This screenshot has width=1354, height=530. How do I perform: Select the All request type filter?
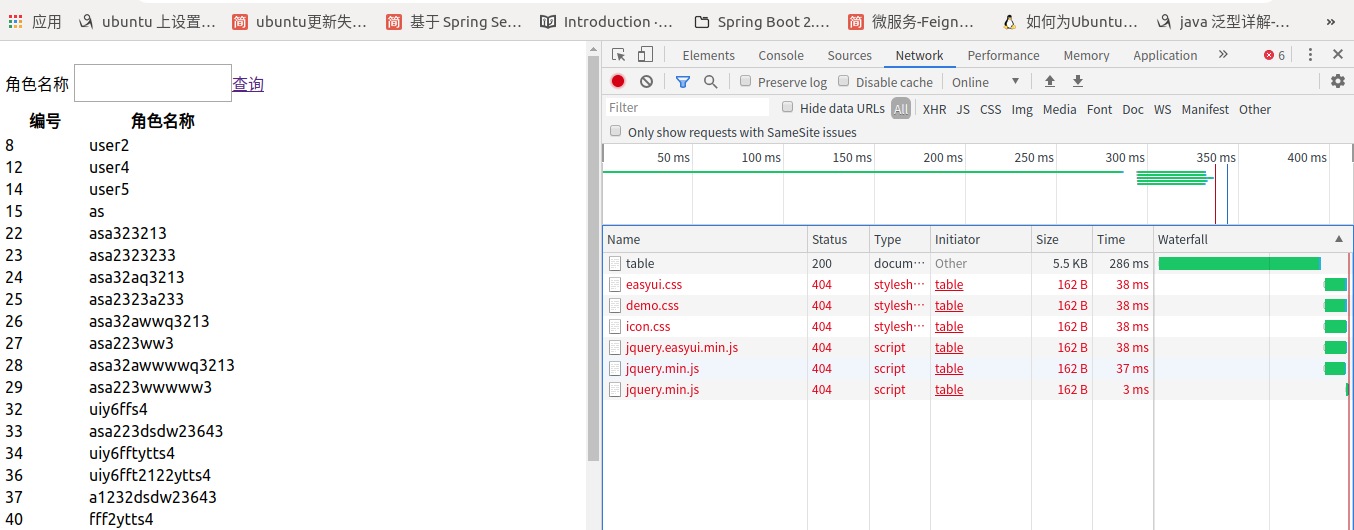(x=901, y=109)
